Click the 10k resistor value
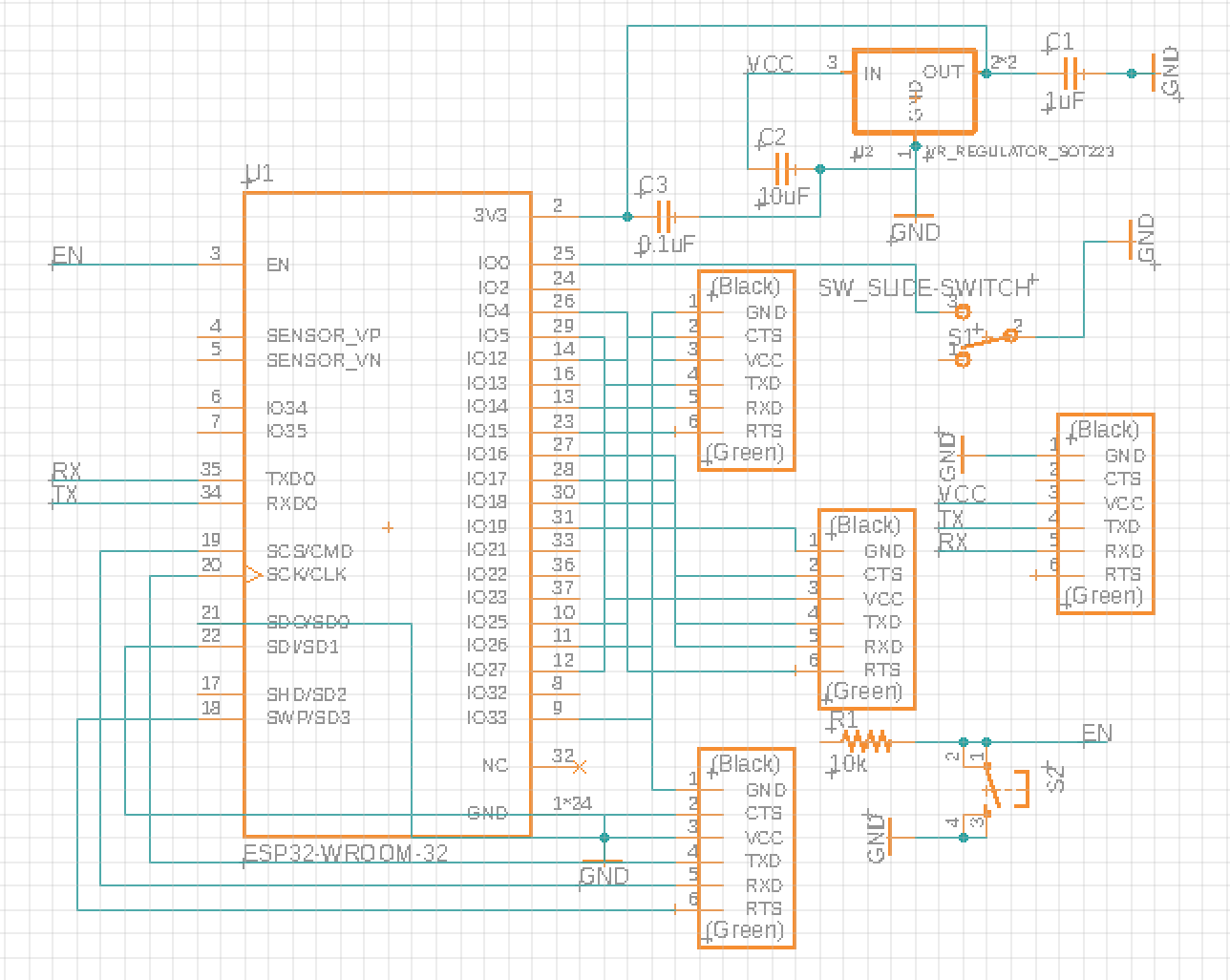The height and width of the screenshot is (980, 1230). (x=849, y=764)
